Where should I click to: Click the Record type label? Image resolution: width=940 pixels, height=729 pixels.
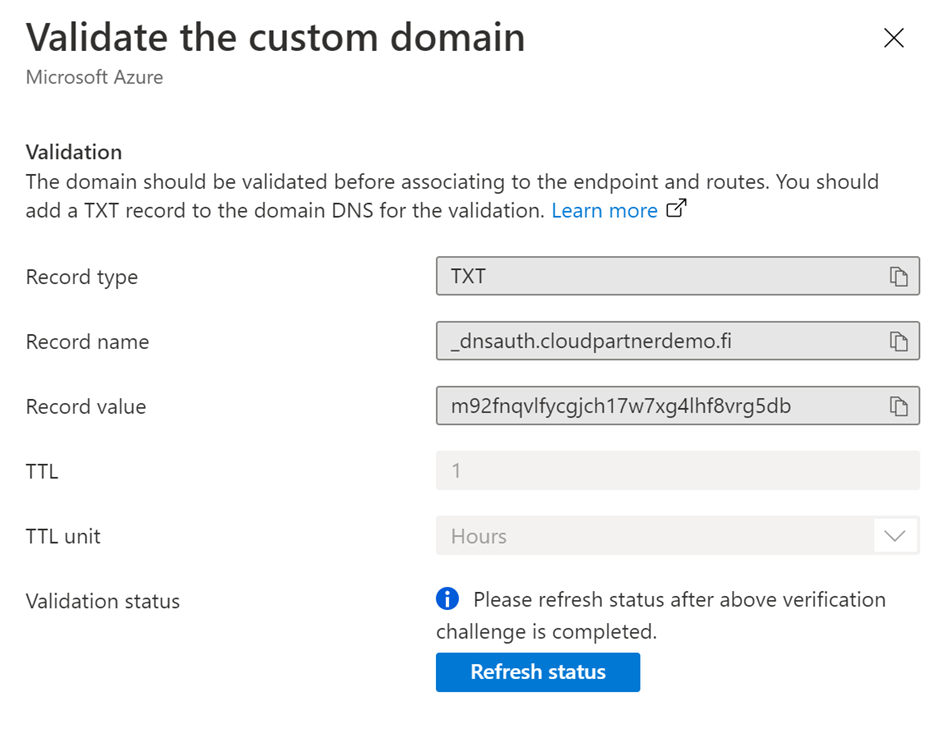(x=82, y=277)
